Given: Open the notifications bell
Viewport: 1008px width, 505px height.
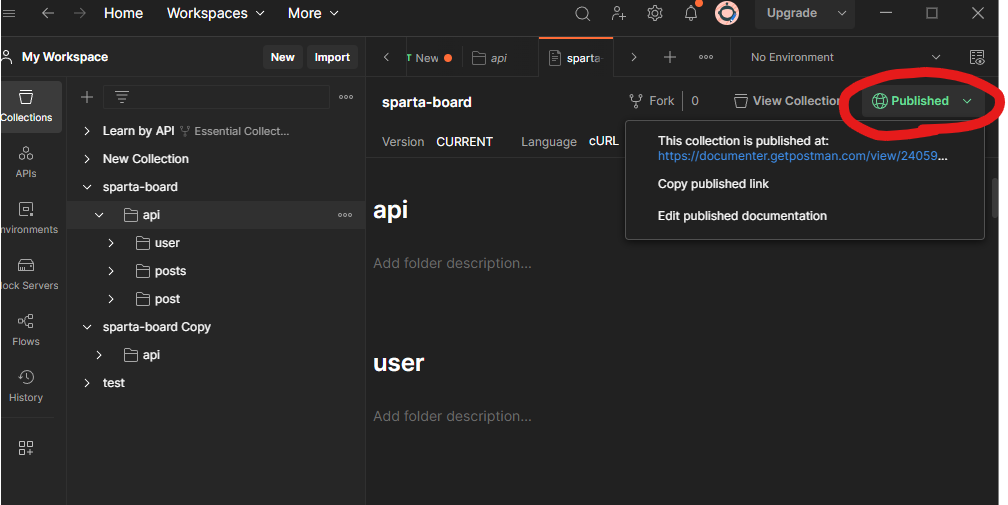Looking at the screenshot, I should click(691, 13).
